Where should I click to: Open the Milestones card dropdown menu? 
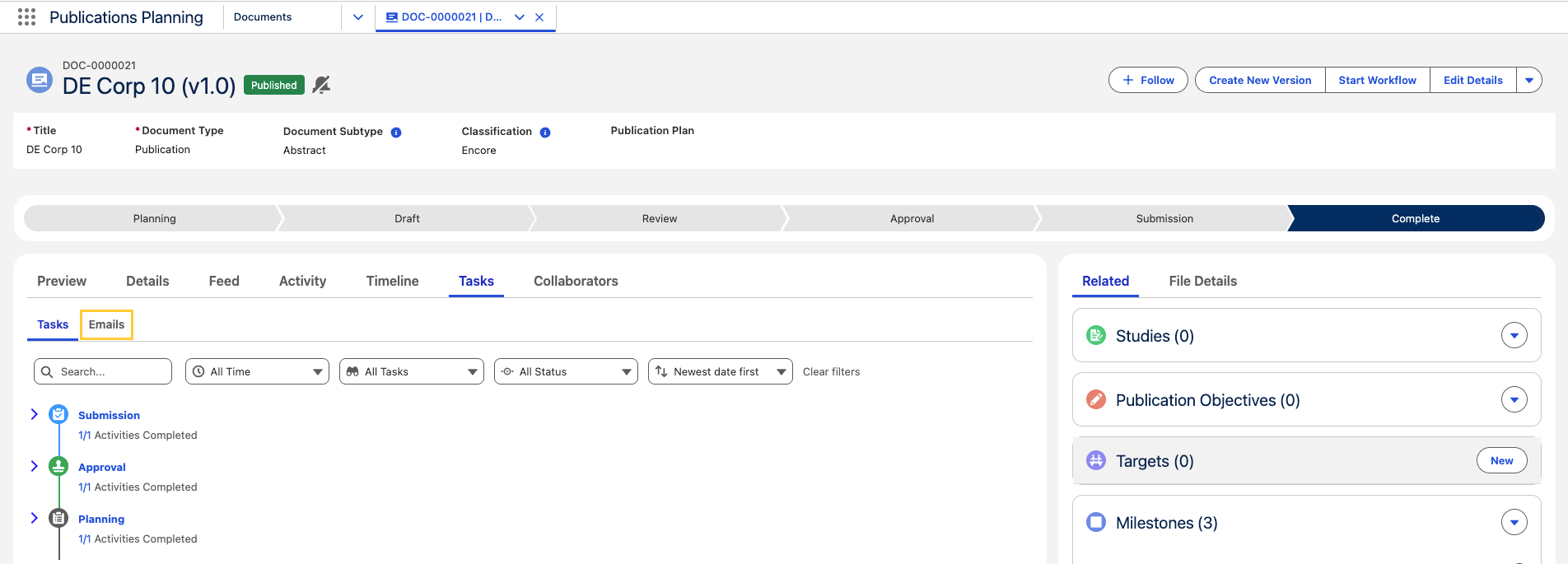[x=1514, y=522]
